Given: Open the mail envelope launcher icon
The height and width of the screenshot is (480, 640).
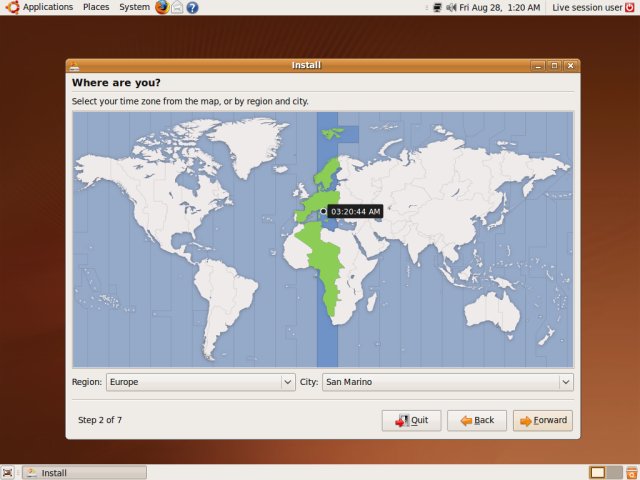Looking at the screenshot, I should pyautogui.click(x=177, y=7).
